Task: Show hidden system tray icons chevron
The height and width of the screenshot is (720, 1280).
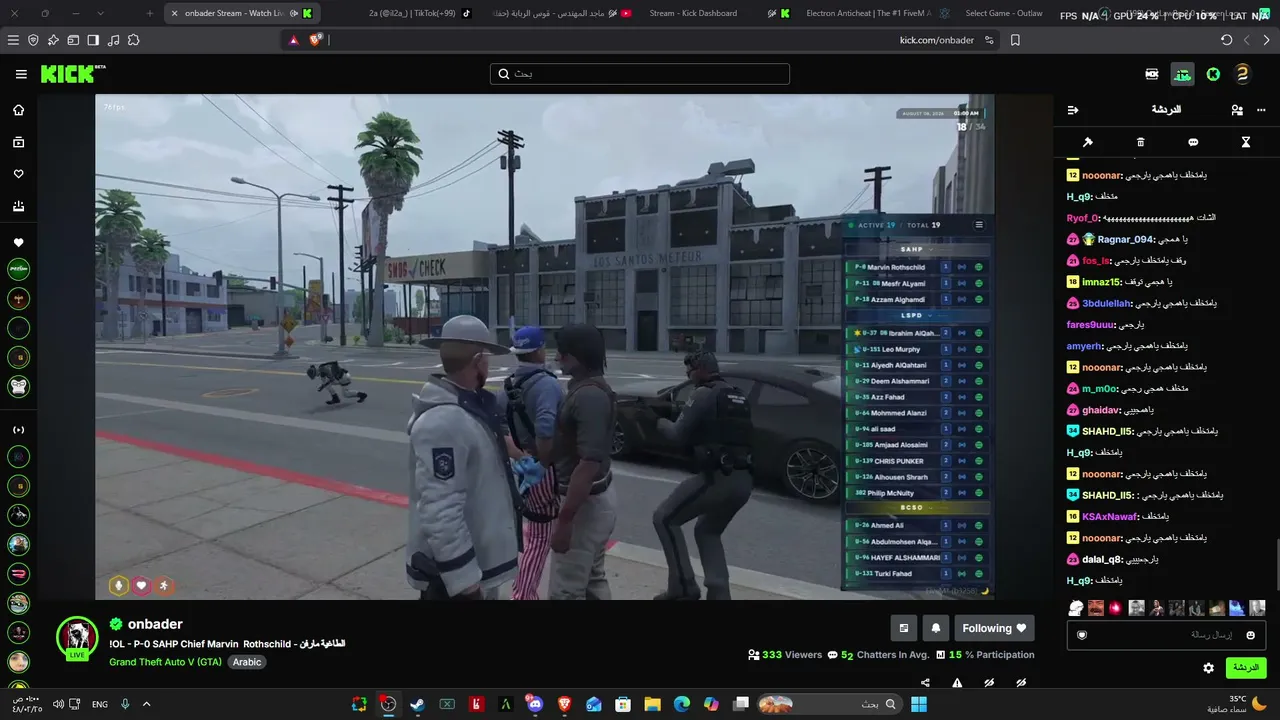Action: tap(146, 704)
